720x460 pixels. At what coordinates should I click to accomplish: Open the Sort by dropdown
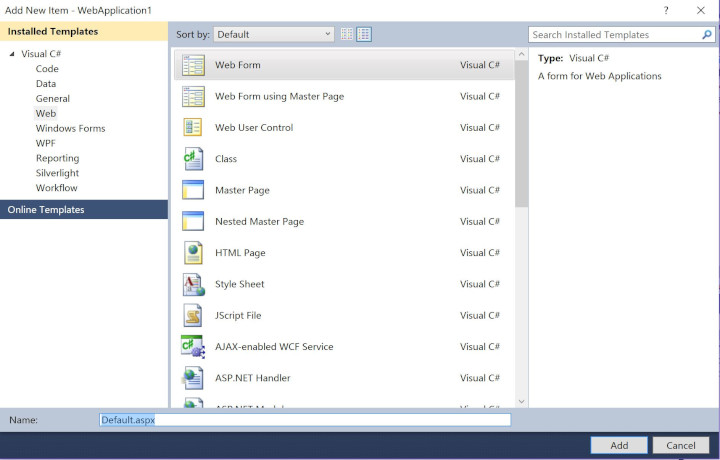pos(273,34)
